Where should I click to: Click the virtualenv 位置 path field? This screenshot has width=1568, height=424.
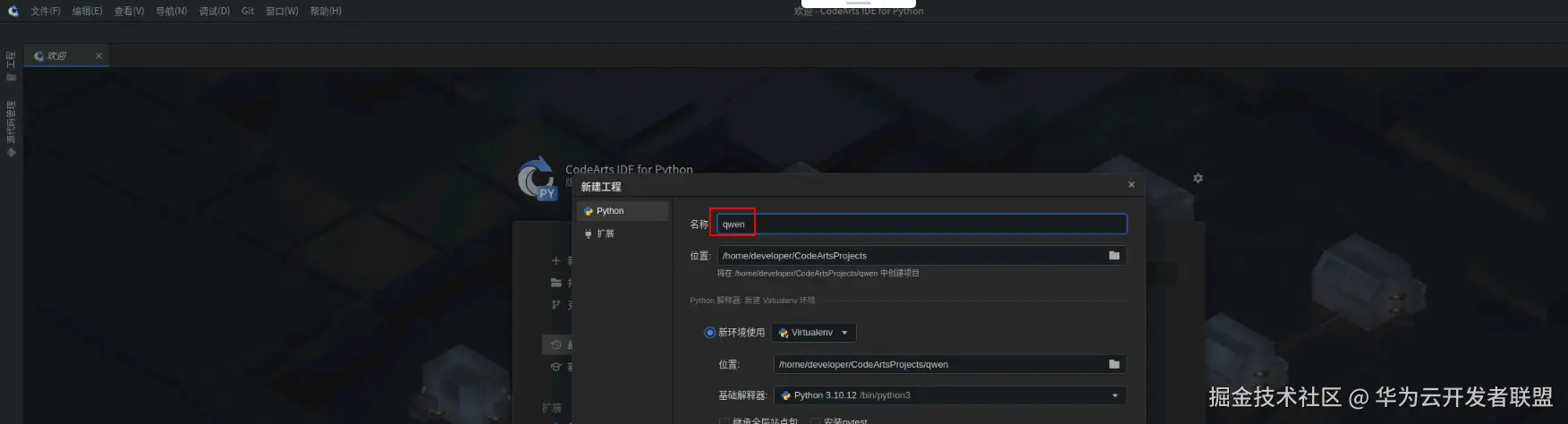tap(939, 364)
